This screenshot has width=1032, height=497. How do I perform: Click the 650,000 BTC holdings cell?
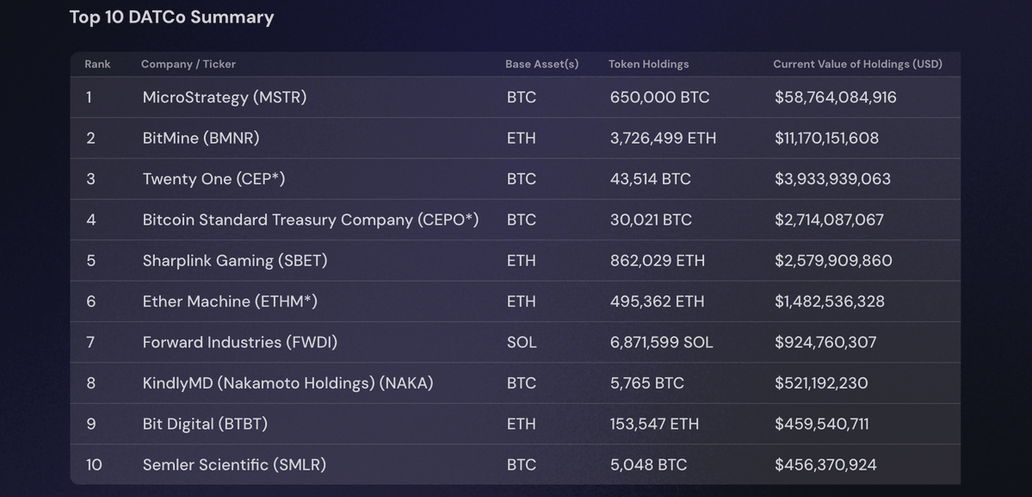pyautogui.click(x=659, y=97)
